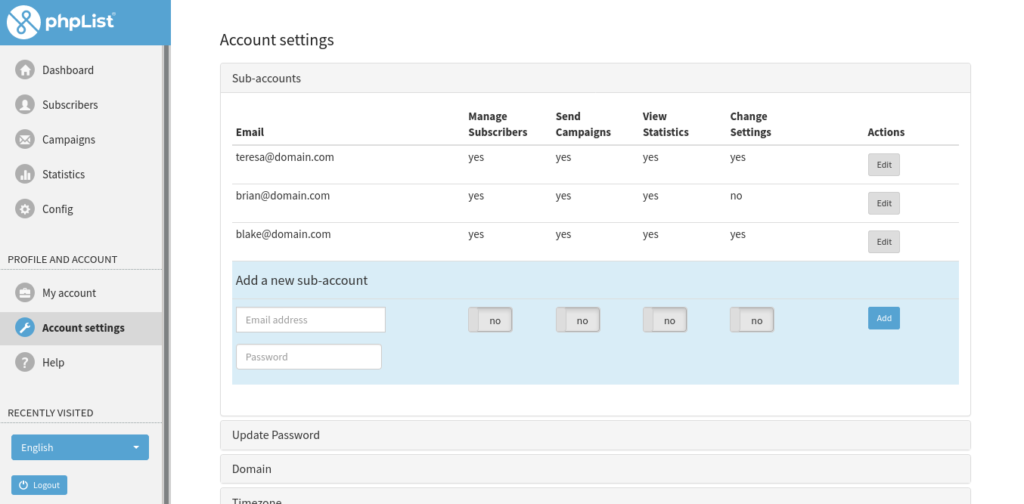Click the Campaigns envelope icon

coord(25,139)
